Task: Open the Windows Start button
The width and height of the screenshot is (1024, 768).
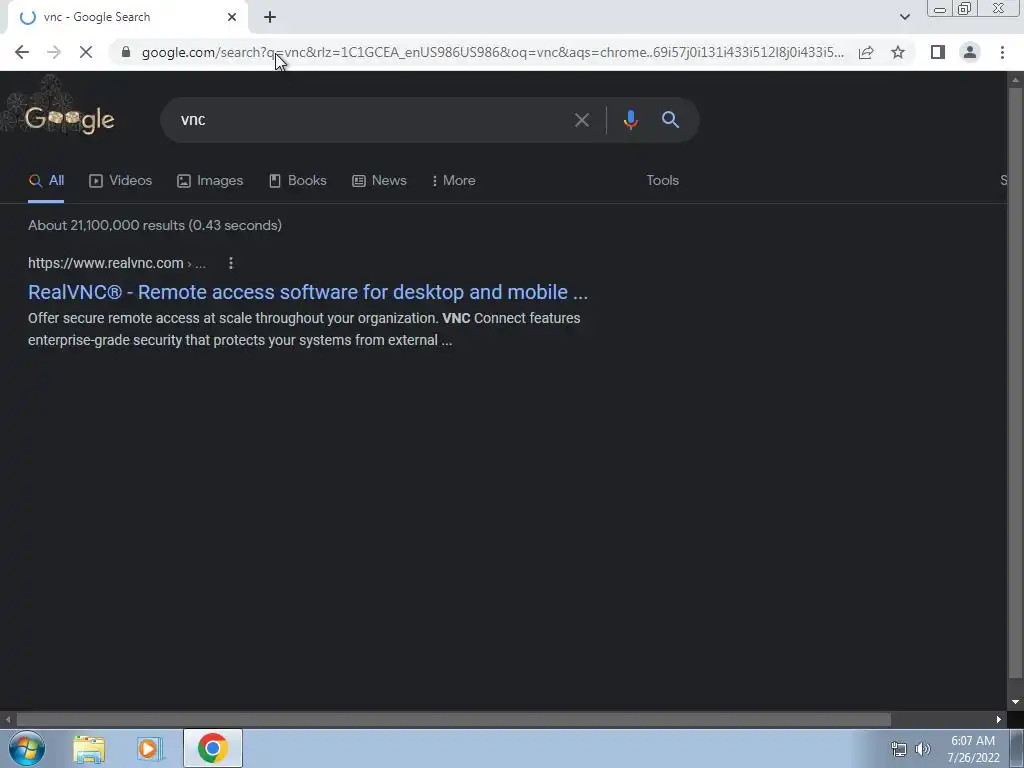Action: tap(27, 748)
